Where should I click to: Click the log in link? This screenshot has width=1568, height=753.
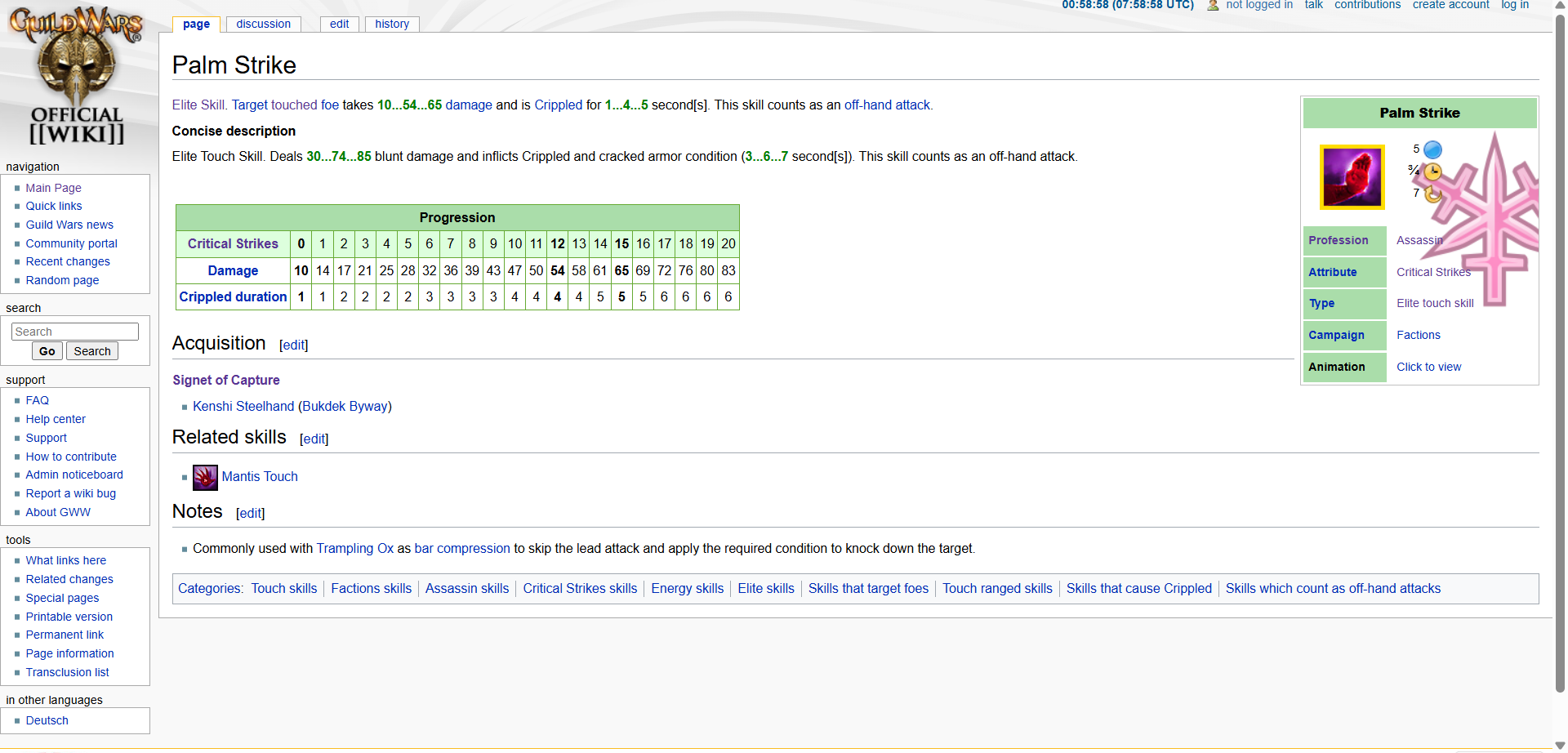pyautogui.click(x=1515, y=5)
